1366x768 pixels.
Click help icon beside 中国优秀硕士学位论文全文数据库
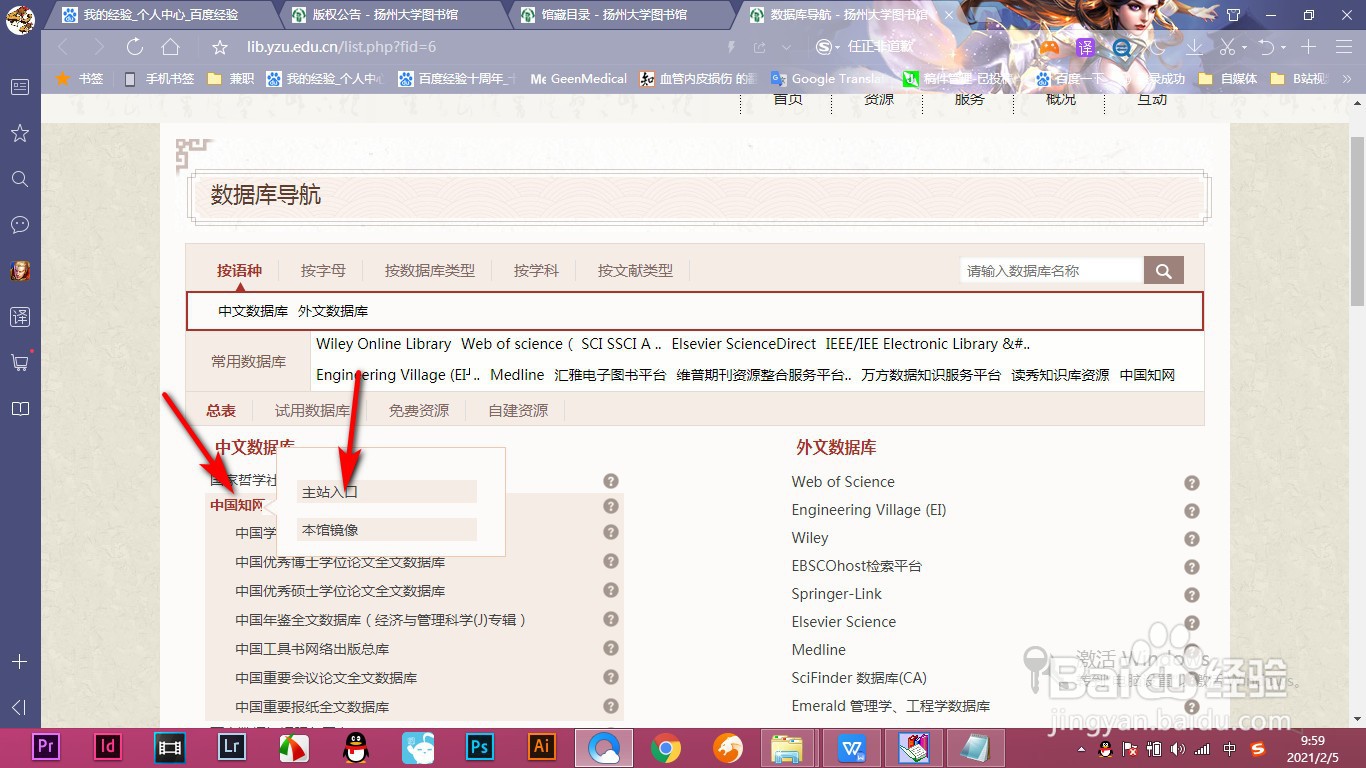(x=611, y=590)
